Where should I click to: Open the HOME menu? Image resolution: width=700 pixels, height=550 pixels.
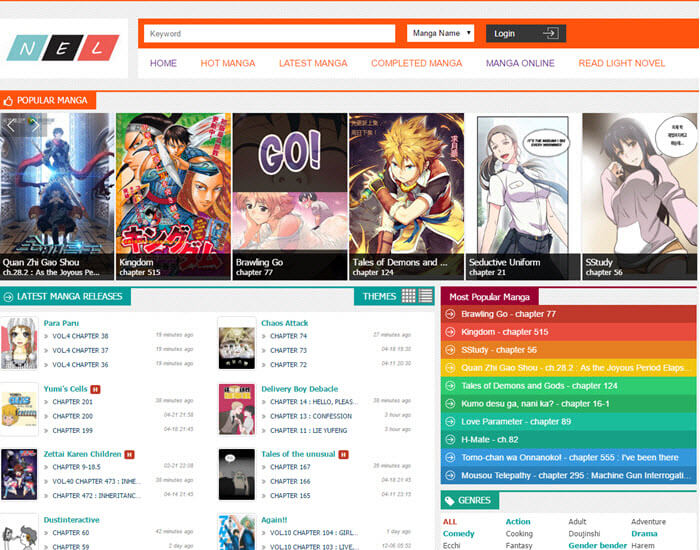163,63
